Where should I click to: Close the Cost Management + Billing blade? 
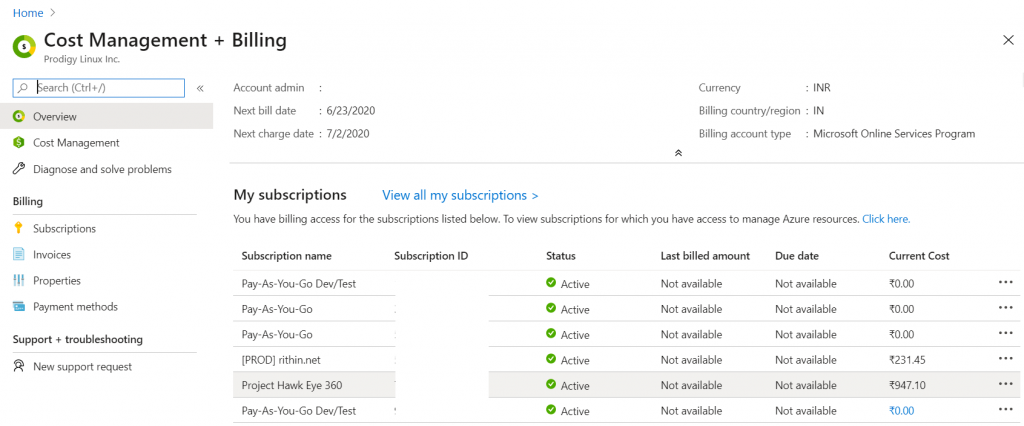(x=1007, y=40)
